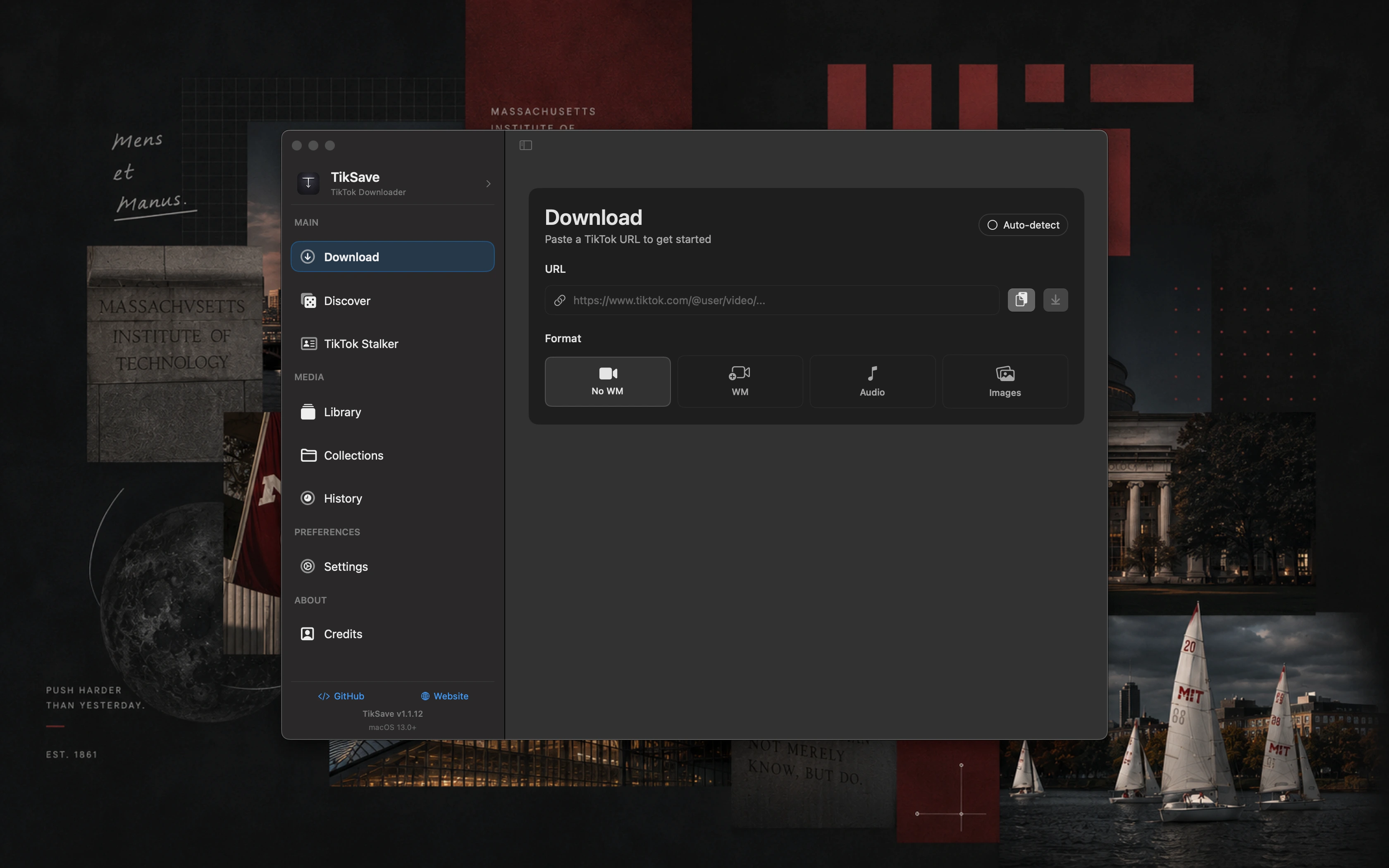Open the History section
The width and height of the screenshot is (1389, 868).
coord(393,498)
